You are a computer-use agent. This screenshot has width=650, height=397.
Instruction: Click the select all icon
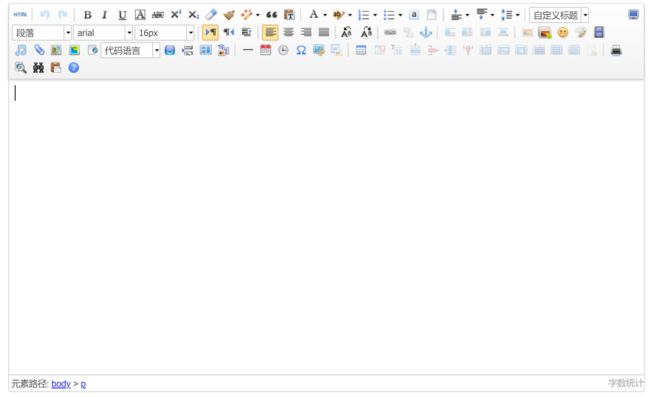[x=414, y=15]
